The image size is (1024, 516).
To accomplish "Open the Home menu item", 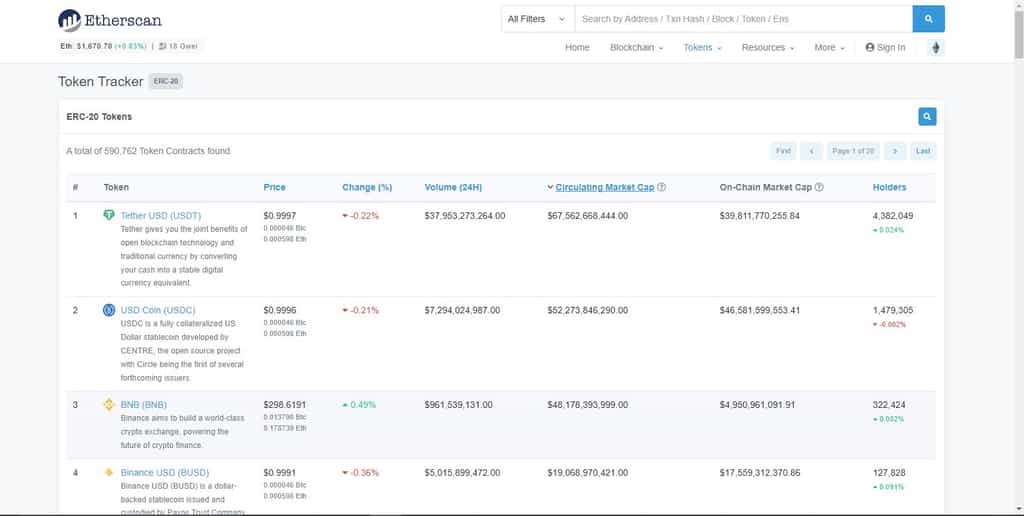I will 577,48.
